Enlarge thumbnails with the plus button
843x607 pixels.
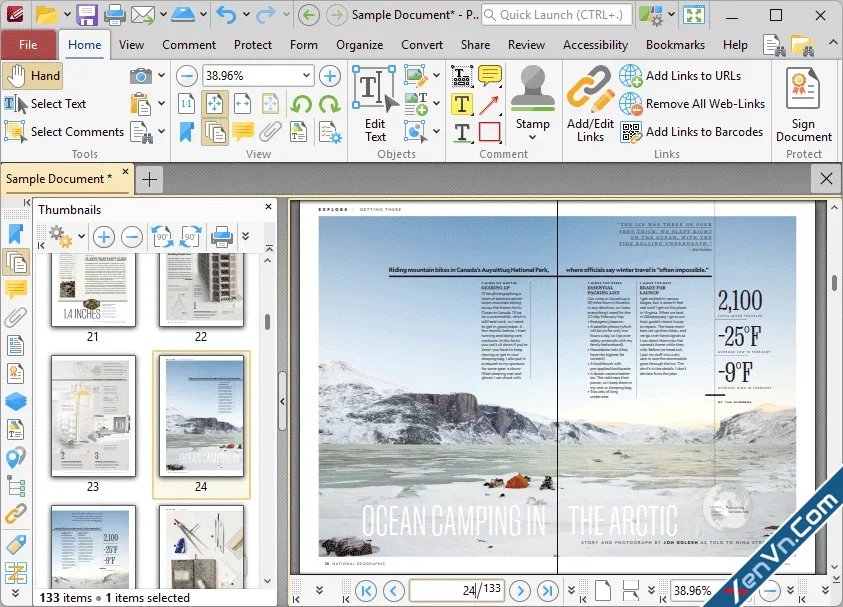[104, 237]
